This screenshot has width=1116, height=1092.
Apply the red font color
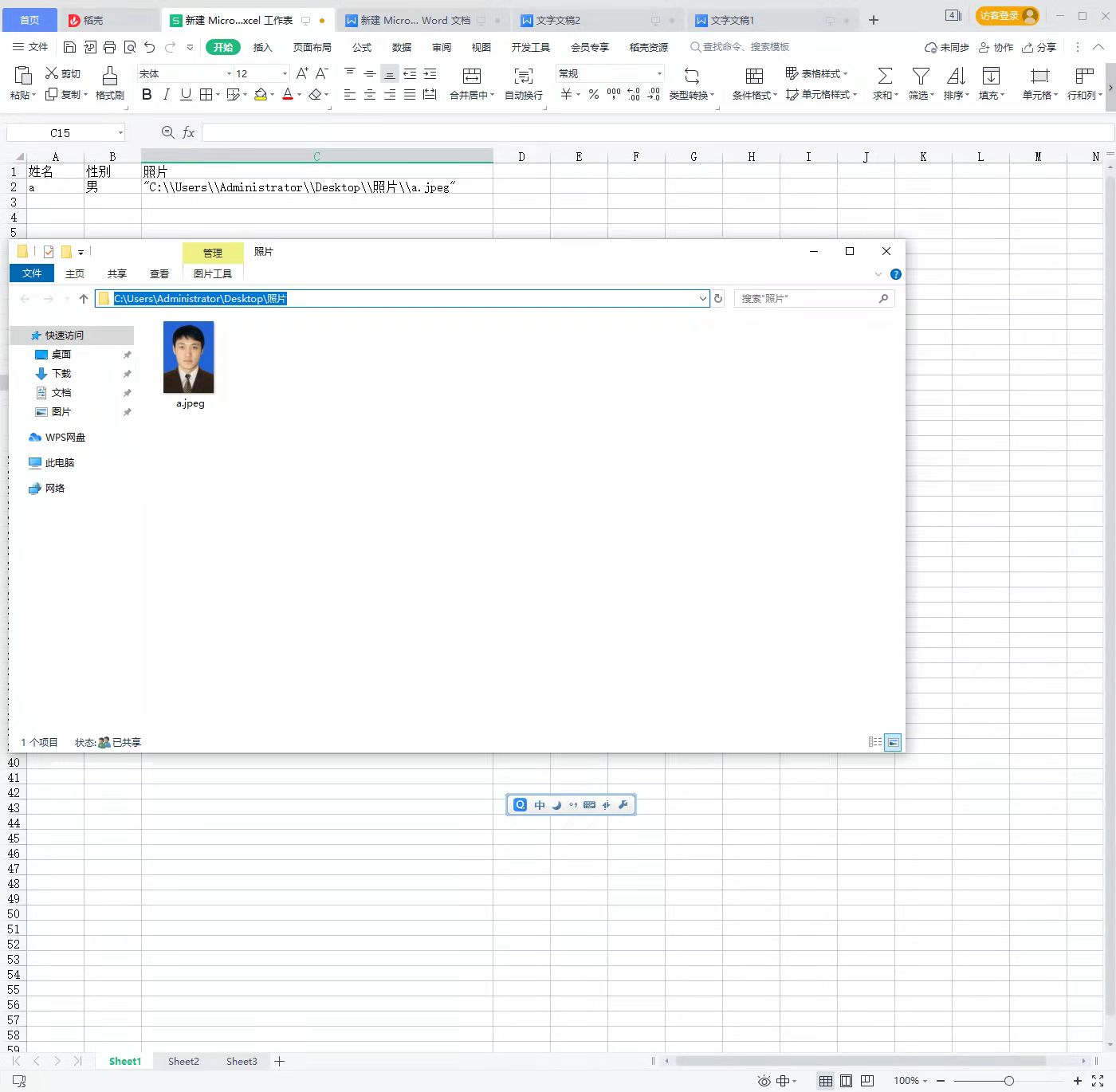coord(288,95)
